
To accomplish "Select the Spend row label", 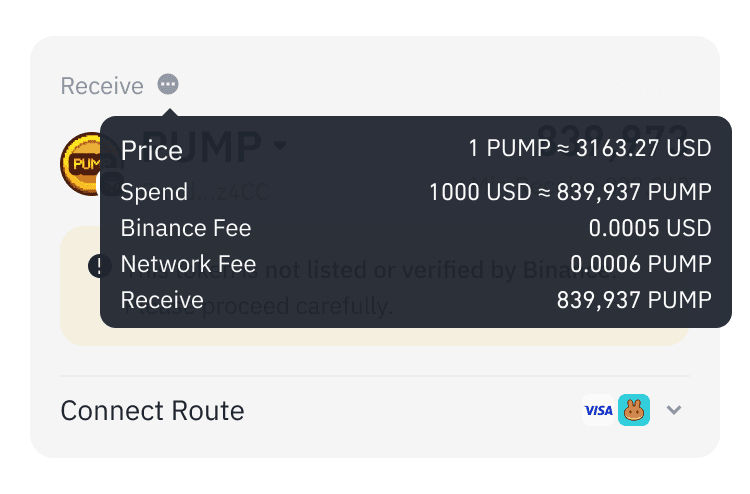I will 154,192.
